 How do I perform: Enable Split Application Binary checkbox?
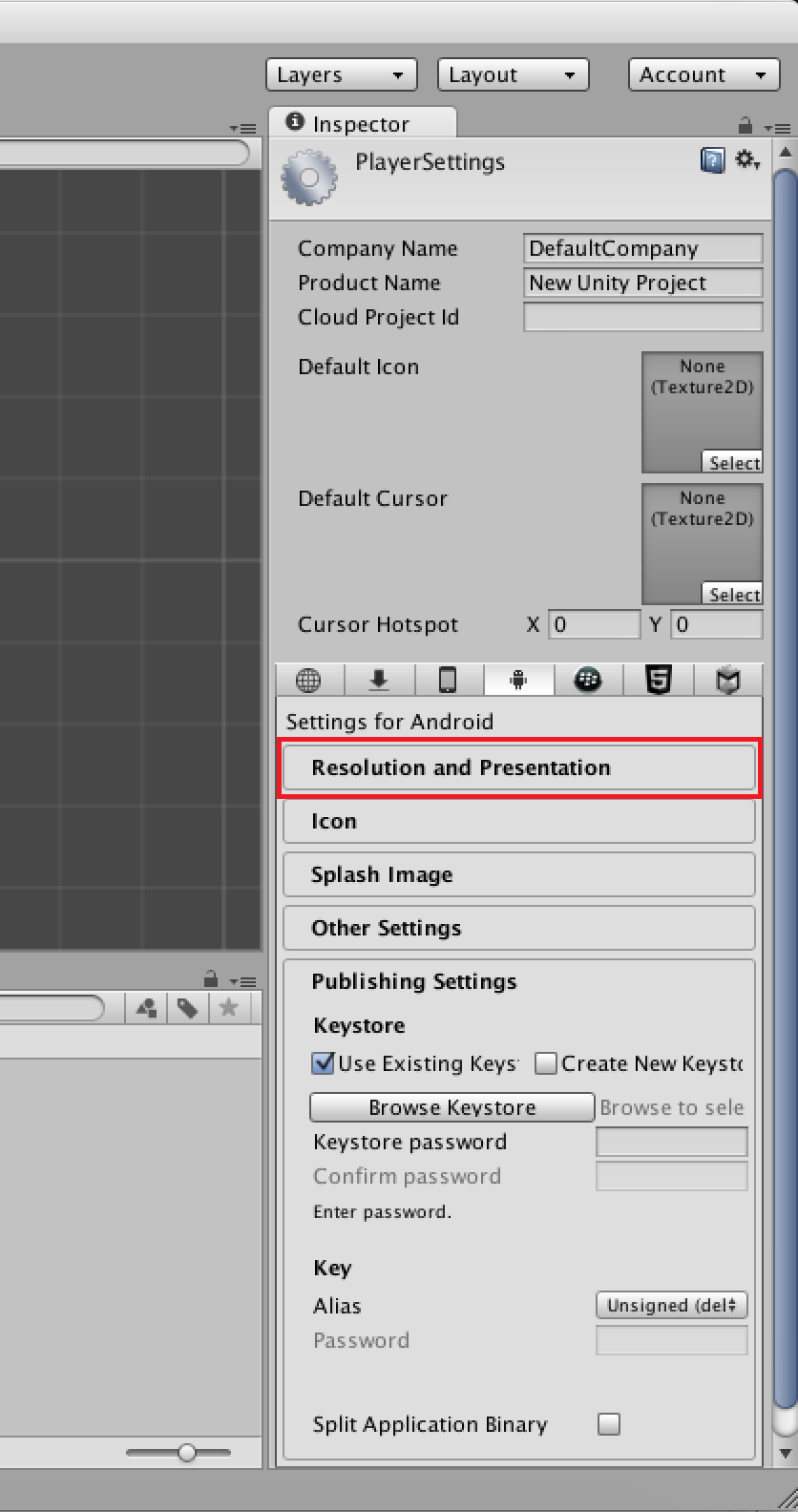pos(609,1424)
